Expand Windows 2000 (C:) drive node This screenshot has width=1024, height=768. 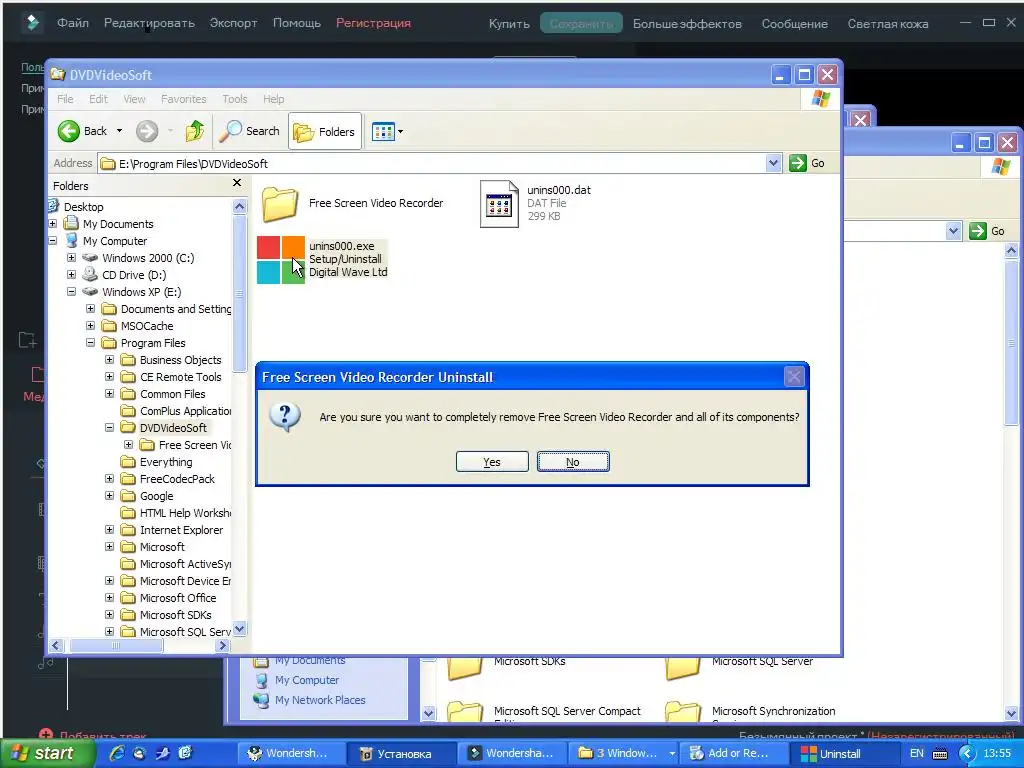pyautogui.click(x=72, y=257)
